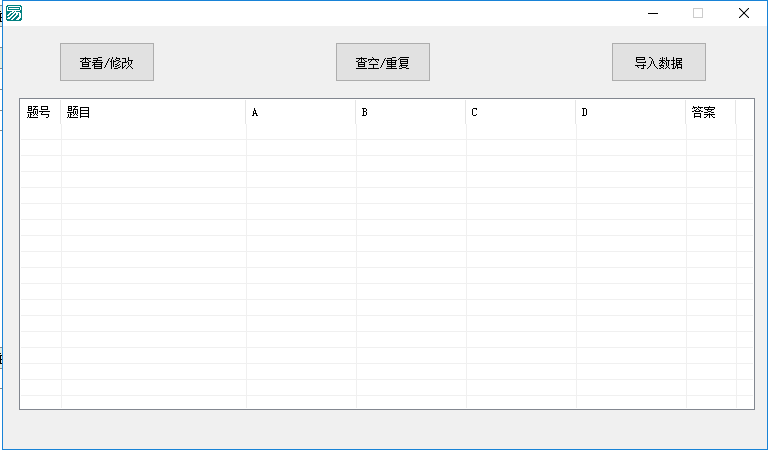Sort by the 题号 column header
Viewport: 770px width, 452px height.
click(x=40, y=112)
